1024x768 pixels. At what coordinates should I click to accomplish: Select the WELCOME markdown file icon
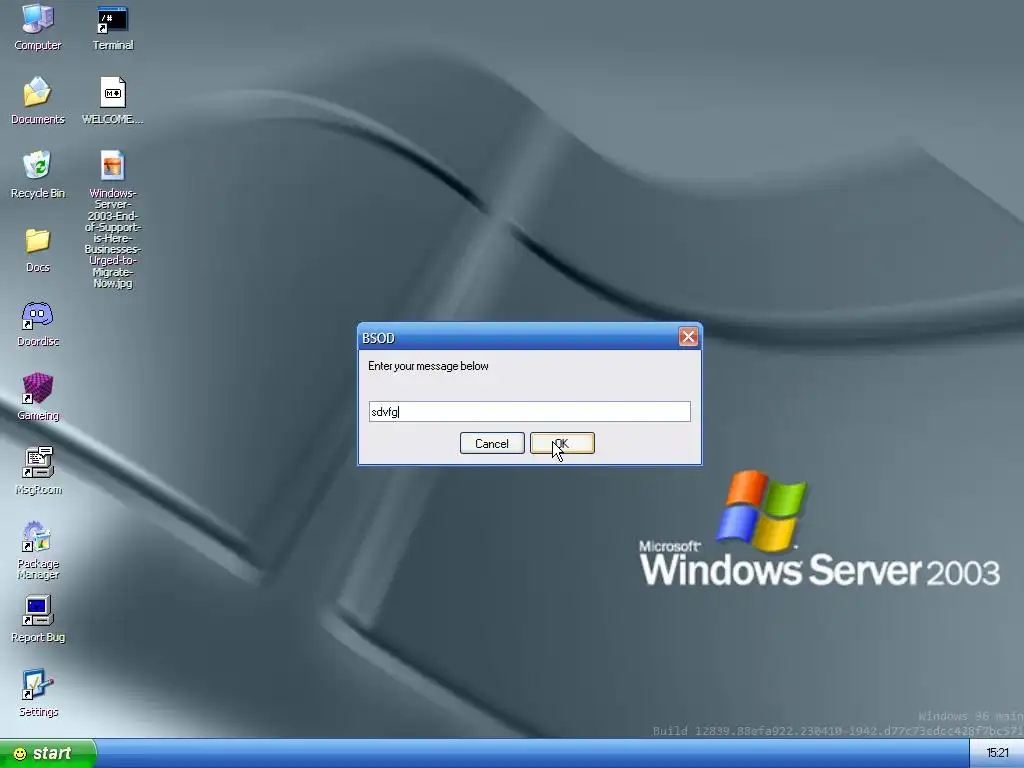113,101
